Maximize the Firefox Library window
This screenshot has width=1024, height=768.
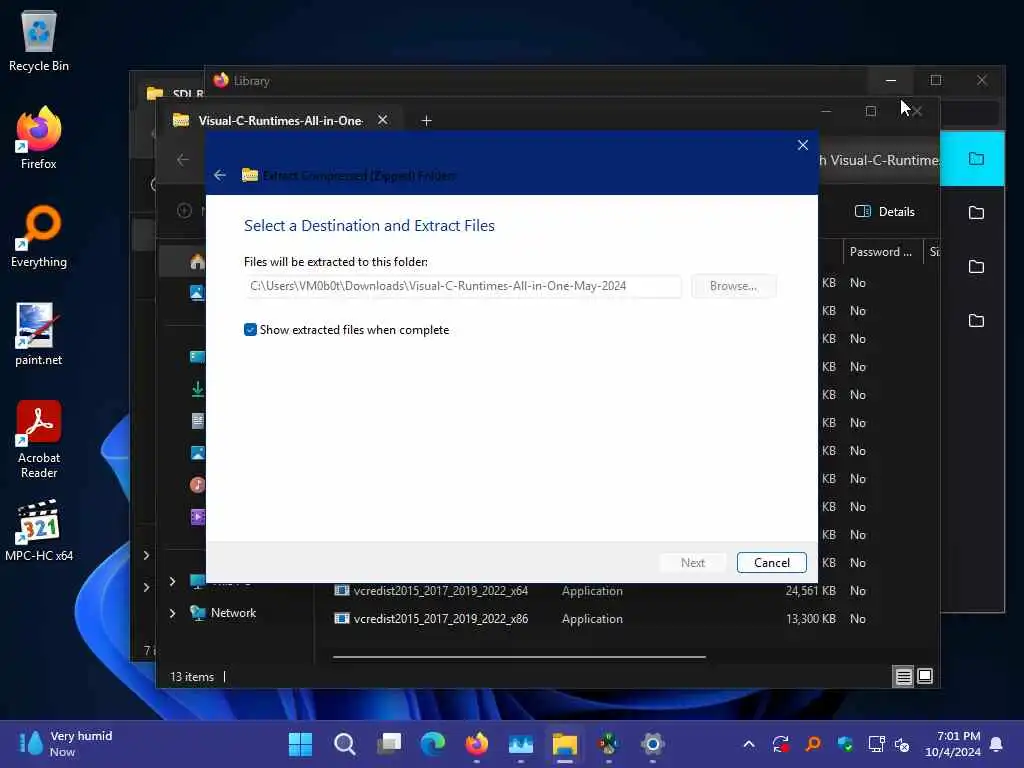[936, 80]
